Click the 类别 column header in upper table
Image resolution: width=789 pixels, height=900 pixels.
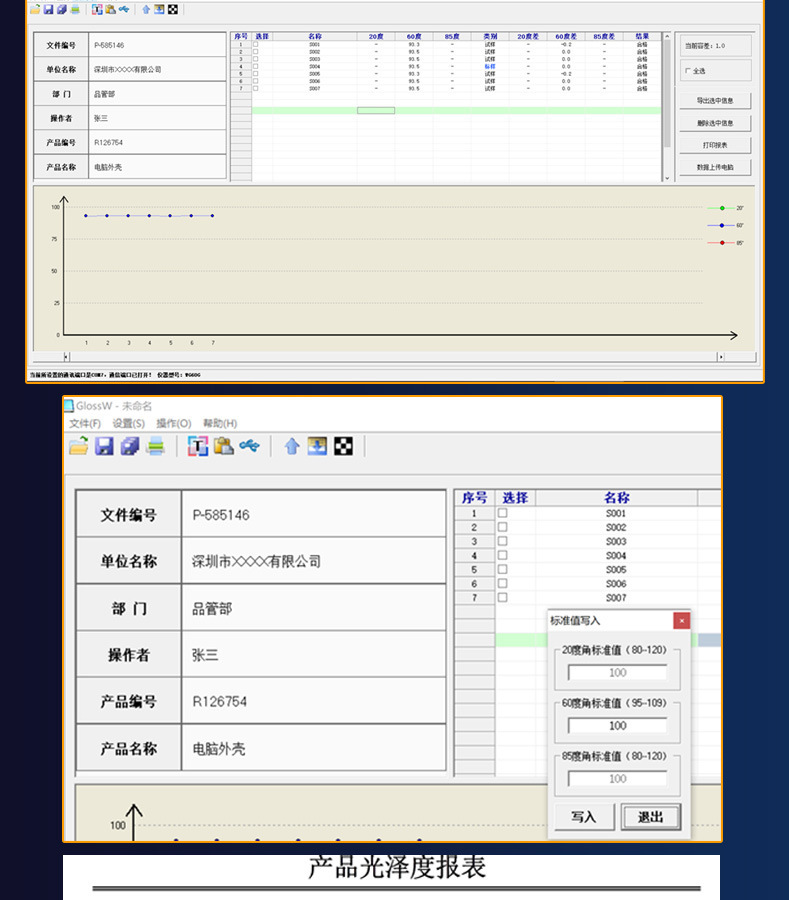point(489,36)
